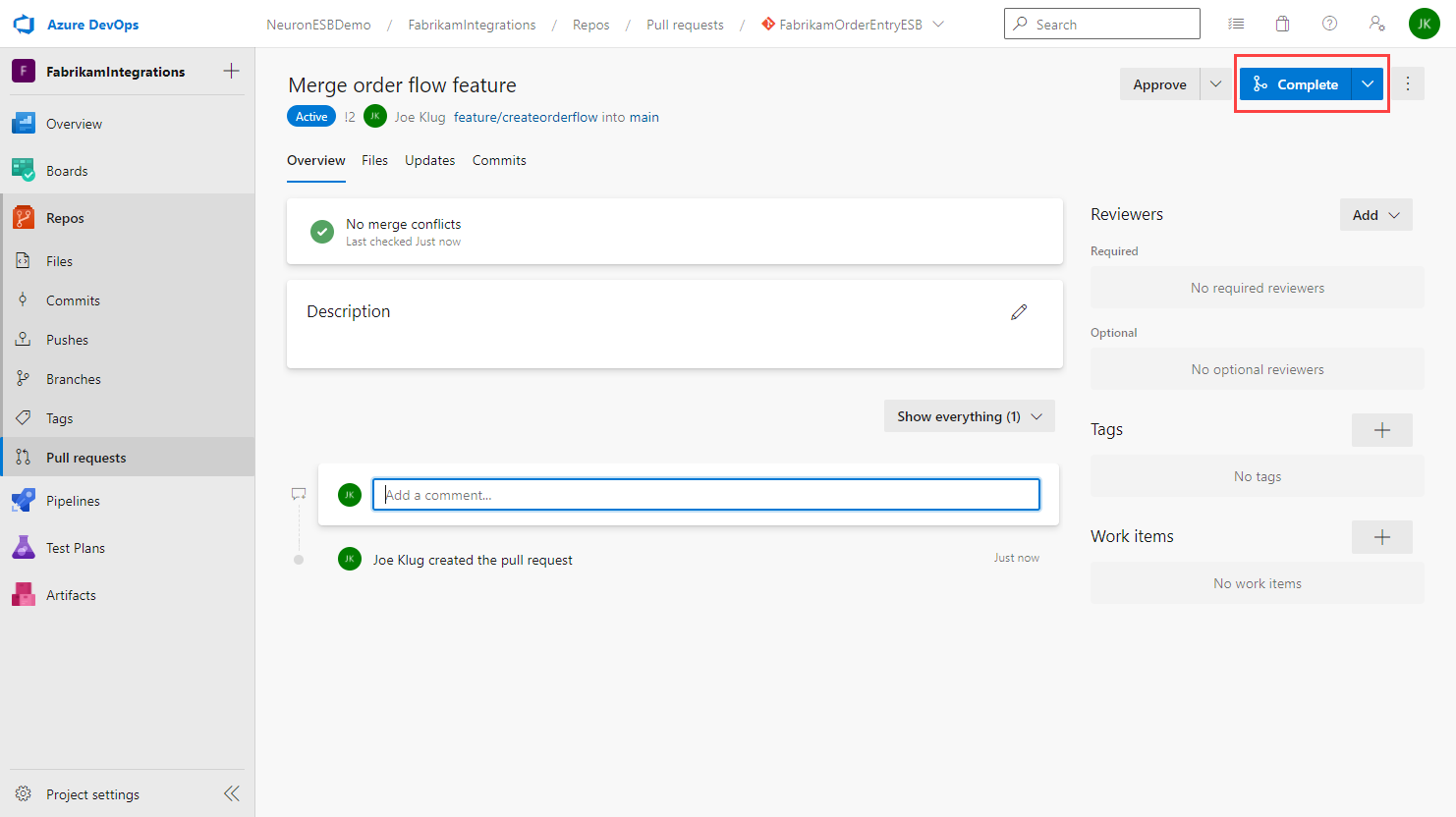Switch to the Updates tab

(x=430, y=160)
